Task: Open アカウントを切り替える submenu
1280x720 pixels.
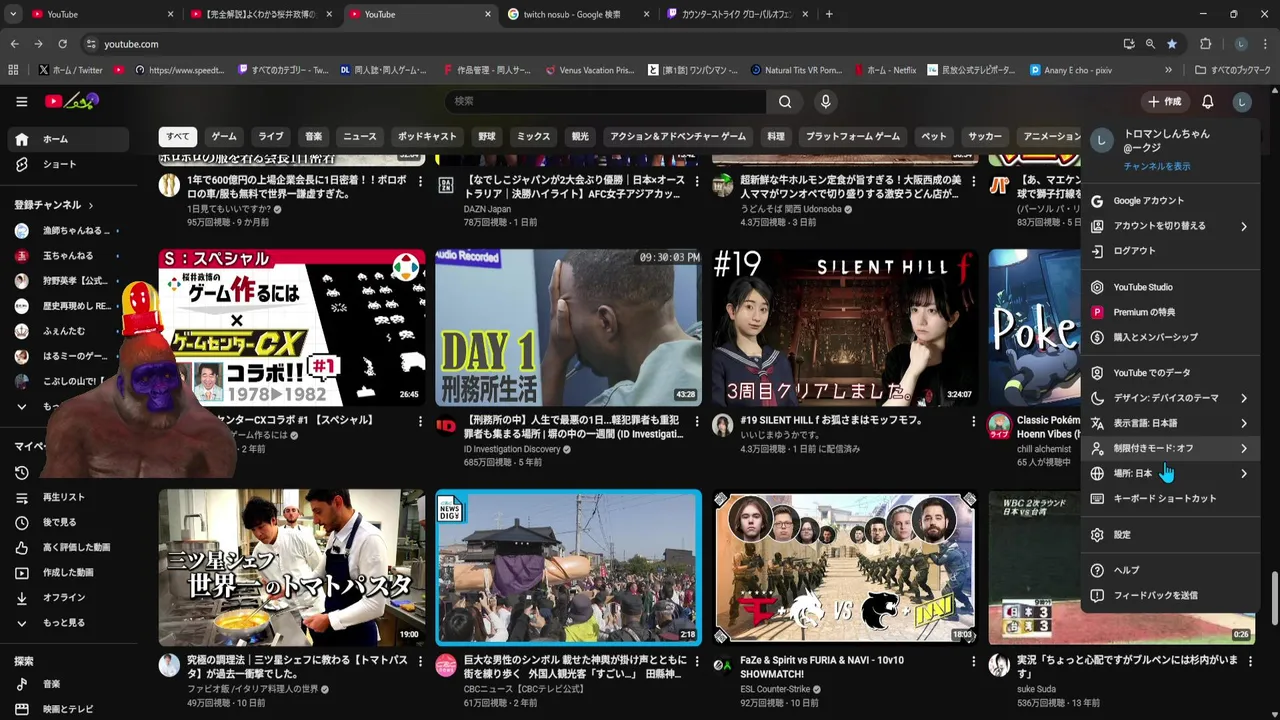Action: click(1170, 226)
